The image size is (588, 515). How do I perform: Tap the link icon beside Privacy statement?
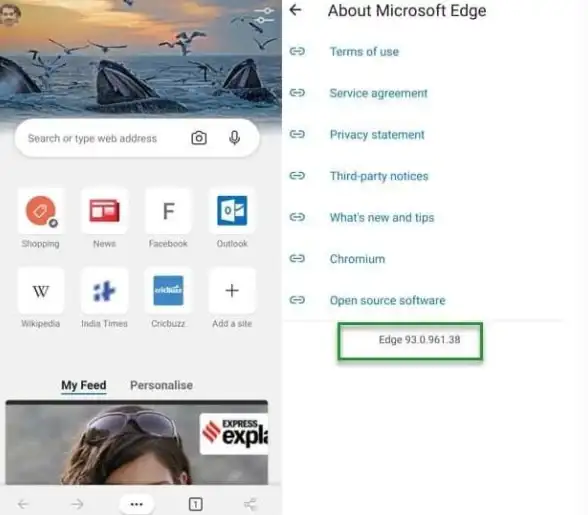pos(297,134)
